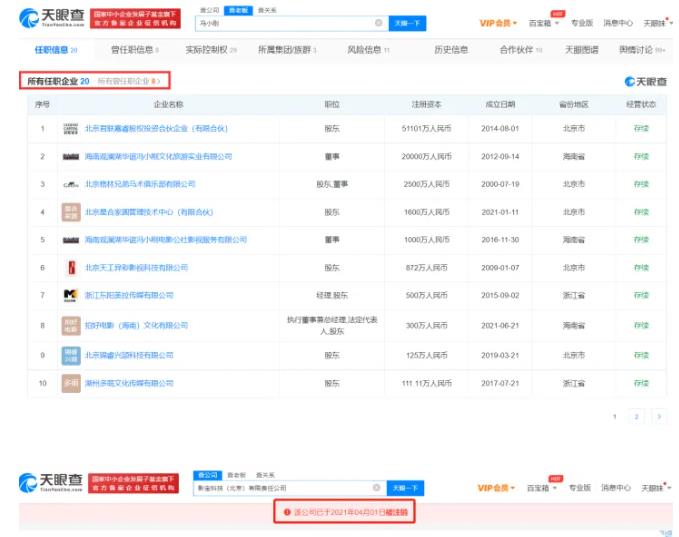This screenshot has width=679, height=537.
Task: Go to page 2 of the company list
Action: click(x=636, y=417)
